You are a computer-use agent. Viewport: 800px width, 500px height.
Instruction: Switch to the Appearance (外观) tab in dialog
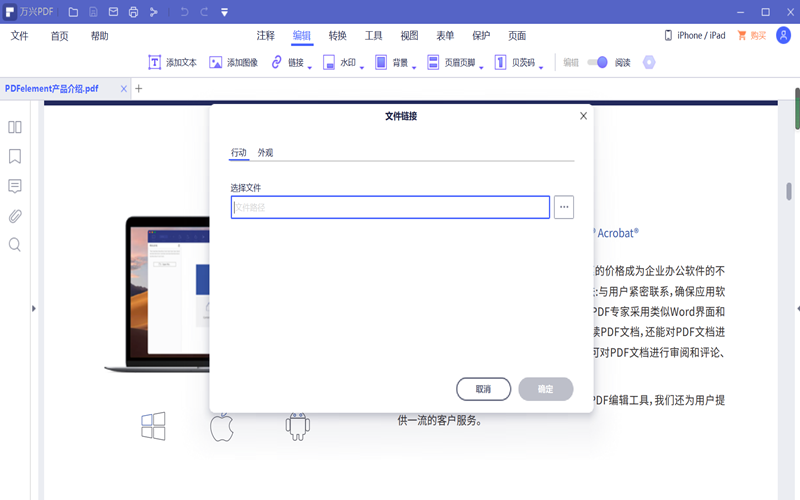265,153
